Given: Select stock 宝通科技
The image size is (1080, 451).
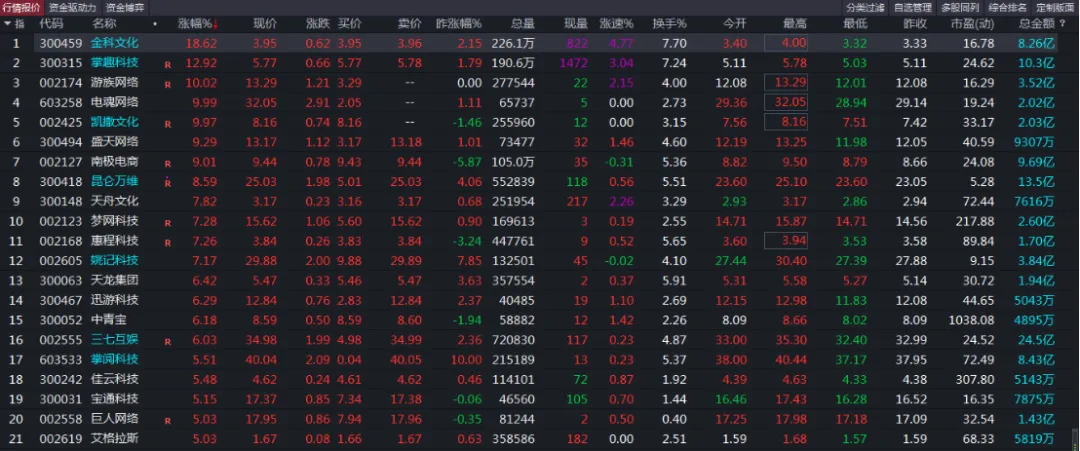Looking at the screenshot, I should click(x=114, y=399).
